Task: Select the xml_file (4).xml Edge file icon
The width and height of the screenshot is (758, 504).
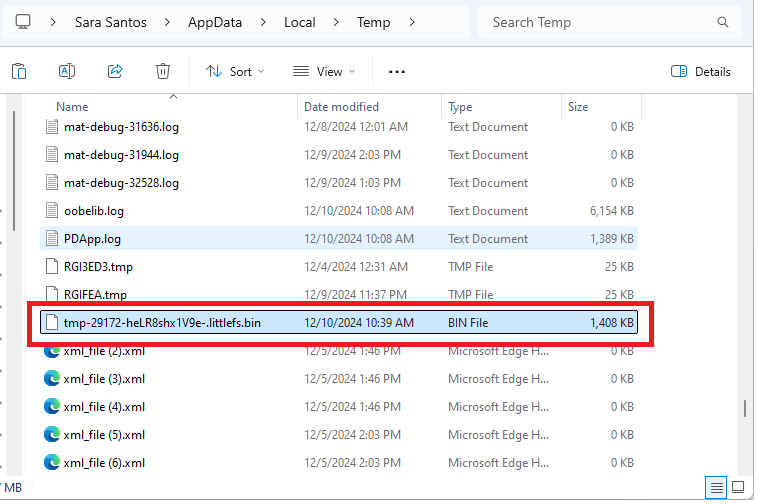Action: pos(52,407)
